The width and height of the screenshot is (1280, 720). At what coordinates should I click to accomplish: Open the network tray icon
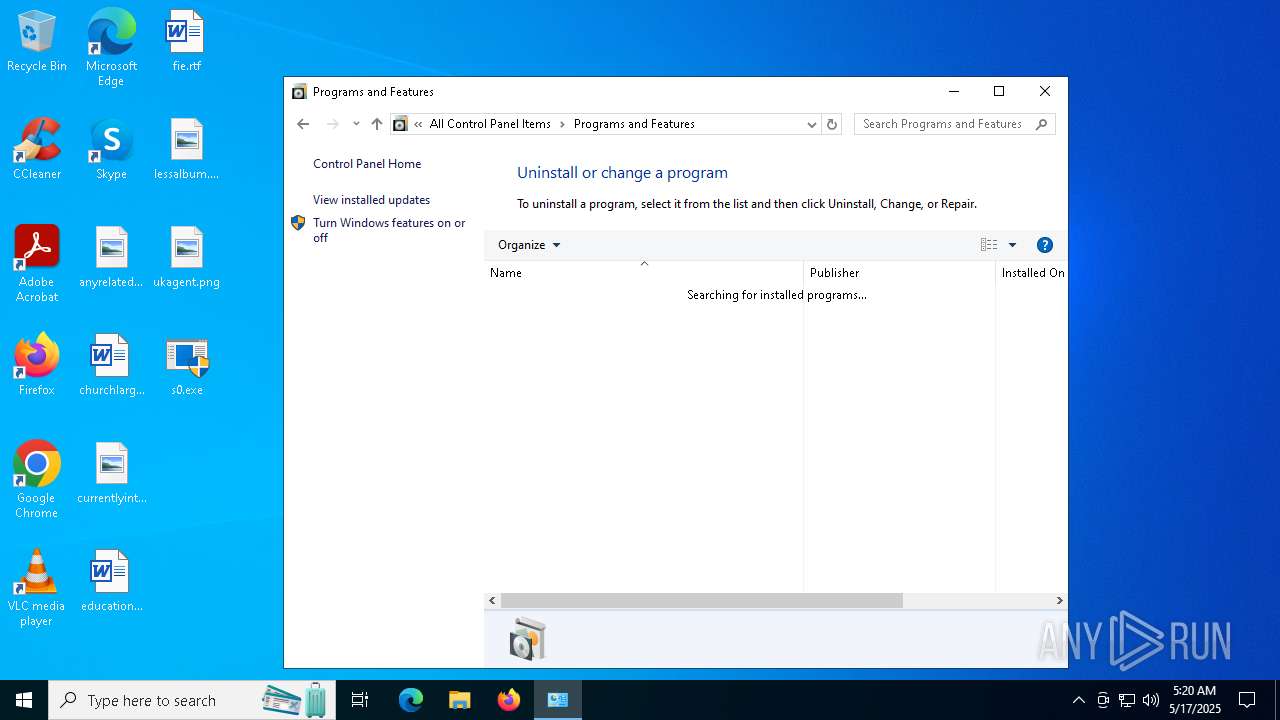tap(1127, 700)
